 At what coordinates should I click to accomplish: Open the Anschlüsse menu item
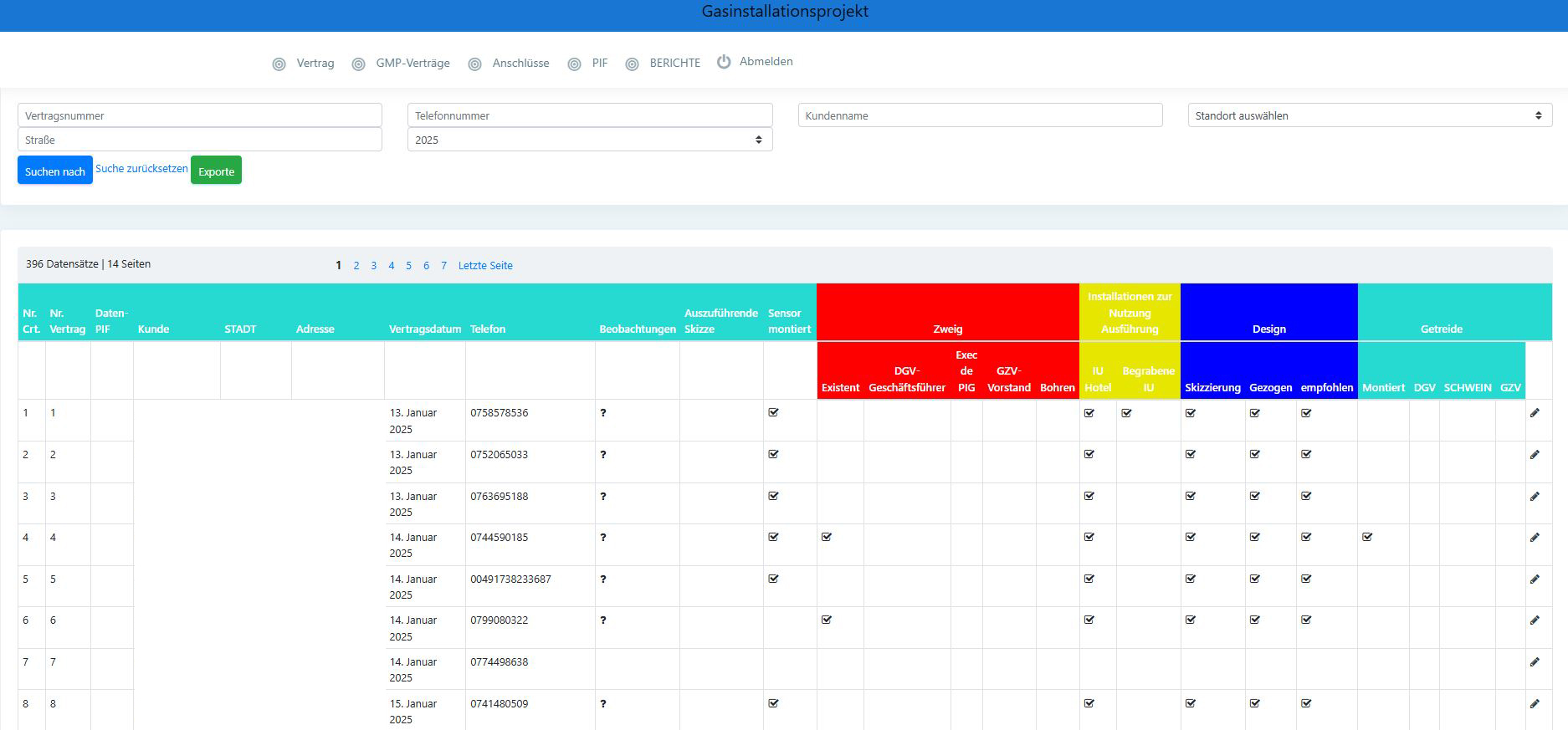click(520, 64)
